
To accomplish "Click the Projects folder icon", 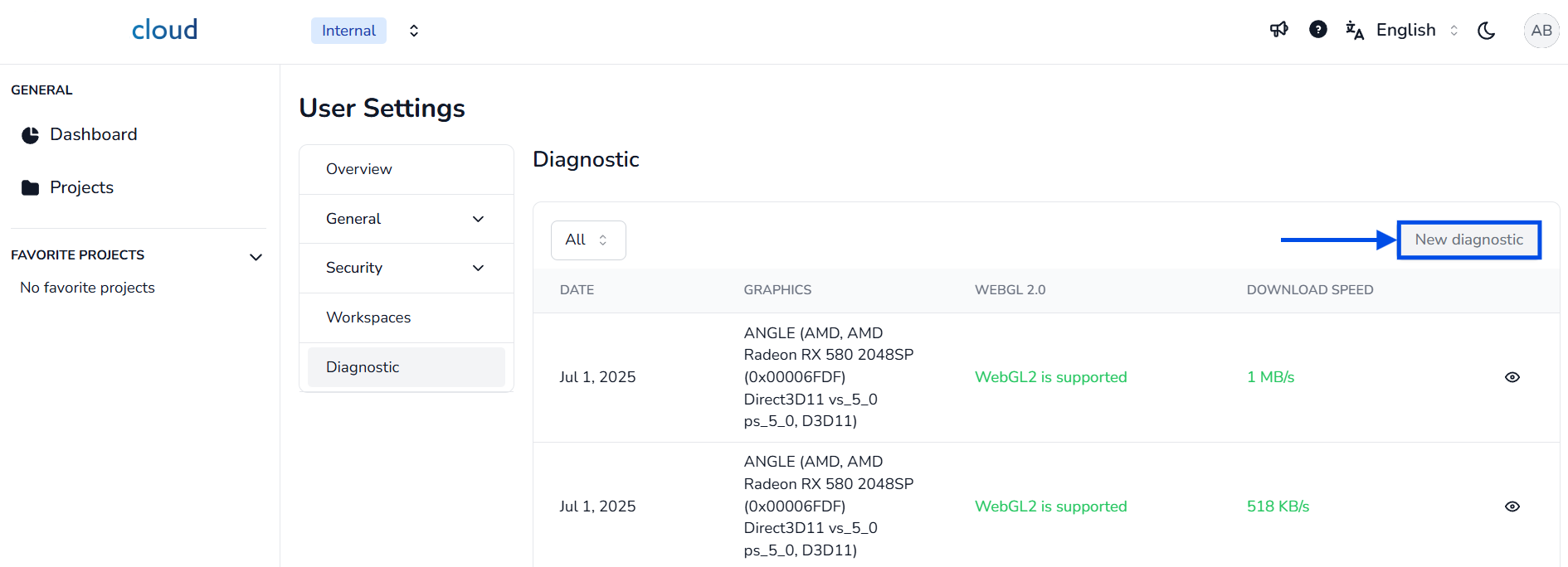I will (31, 188).
